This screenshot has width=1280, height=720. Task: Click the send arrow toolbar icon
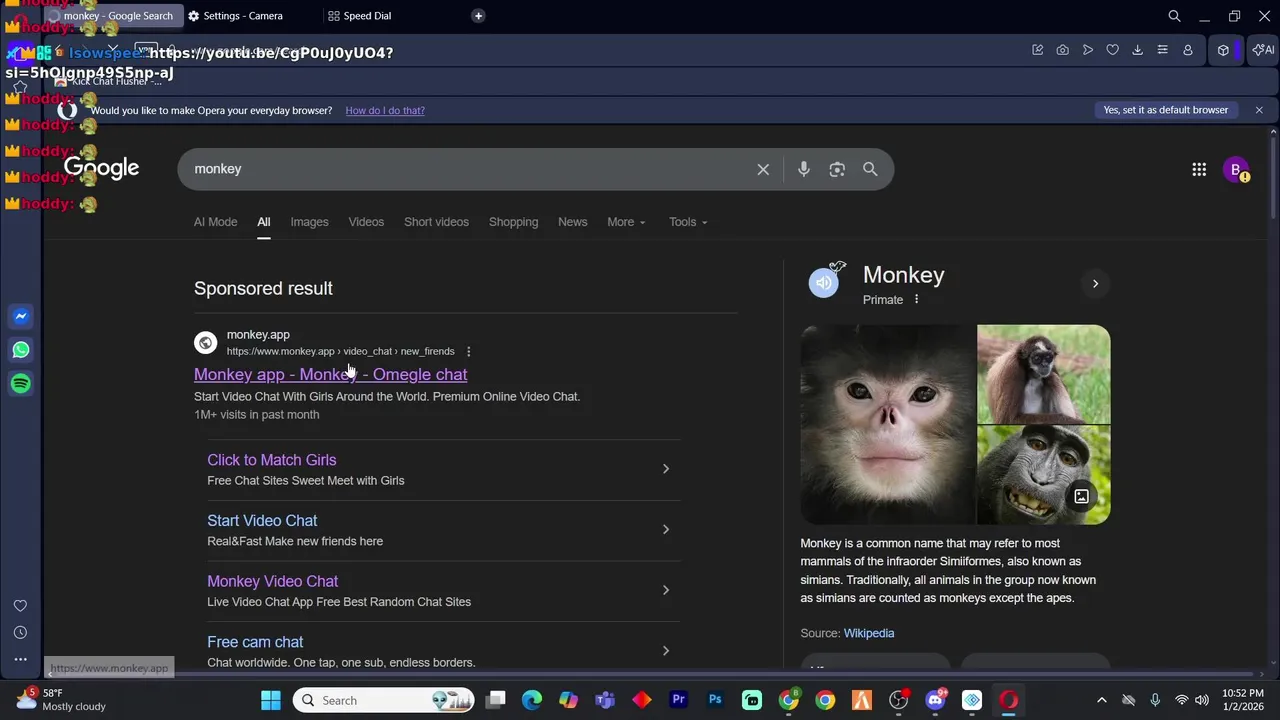pos(1087,50)
